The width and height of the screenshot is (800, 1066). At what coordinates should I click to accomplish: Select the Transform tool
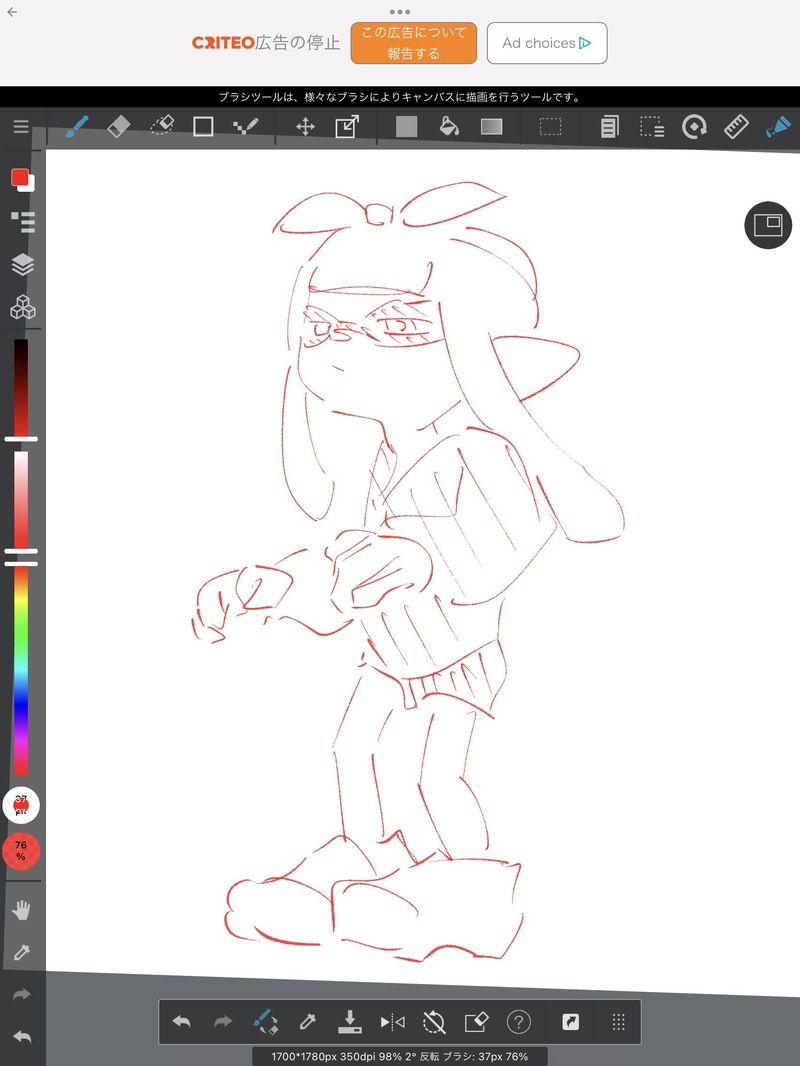click(x=347, y=126)
